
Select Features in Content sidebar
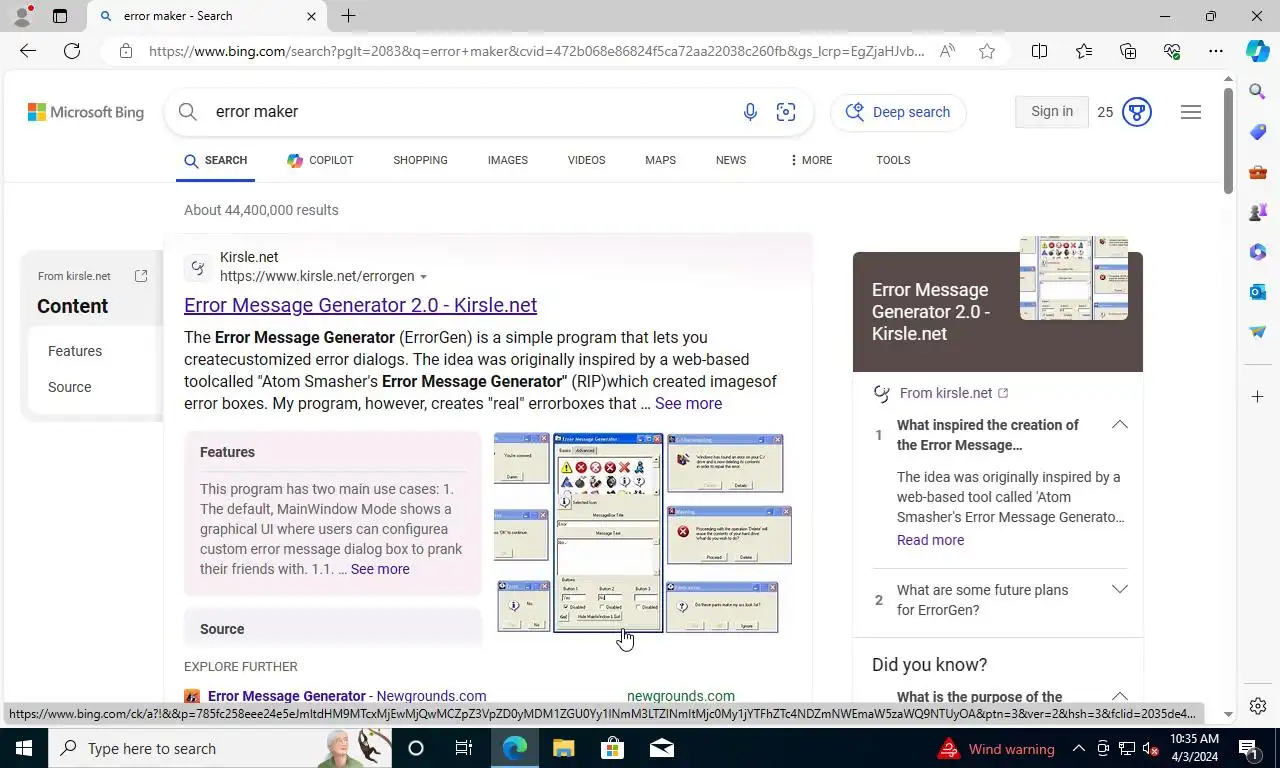coord(75,351)
